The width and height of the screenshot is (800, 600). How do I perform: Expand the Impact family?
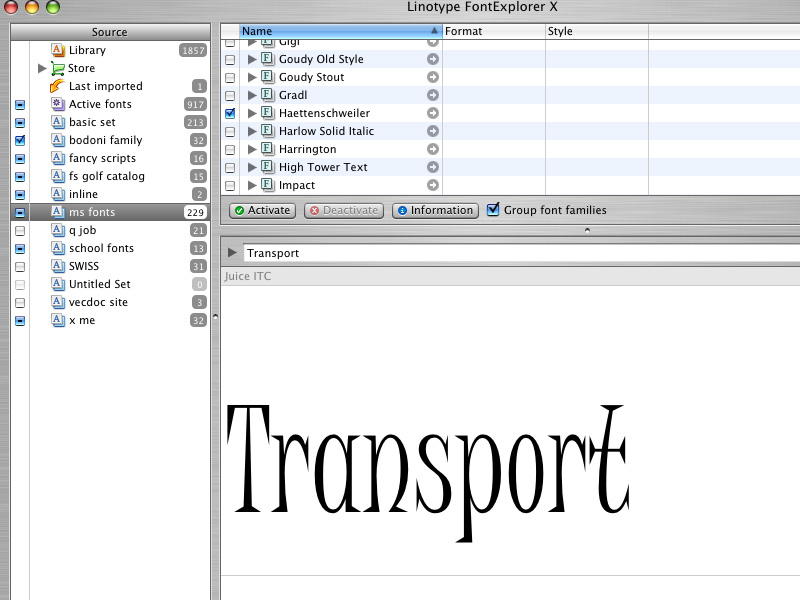pyautogui.click(x=252, y=185)
